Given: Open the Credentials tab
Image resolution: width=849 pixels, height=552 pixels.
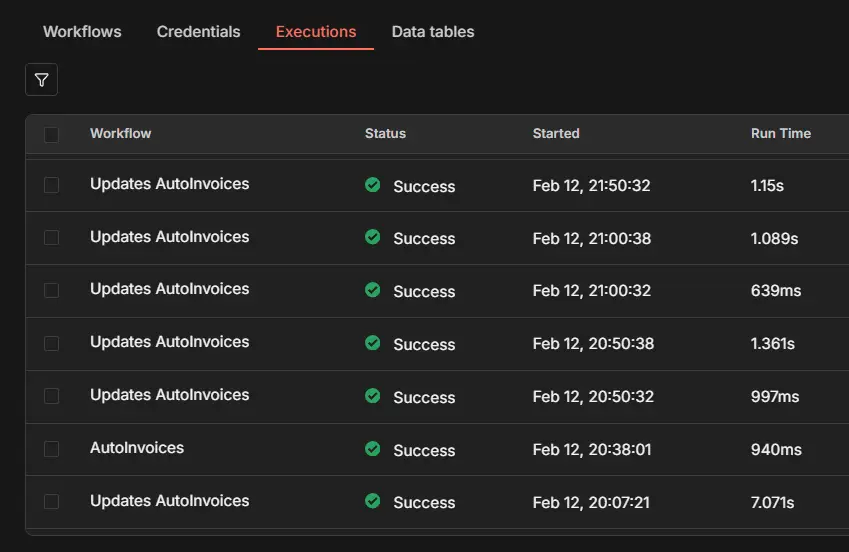Looking at the screenshot, I should pos(198,32).
